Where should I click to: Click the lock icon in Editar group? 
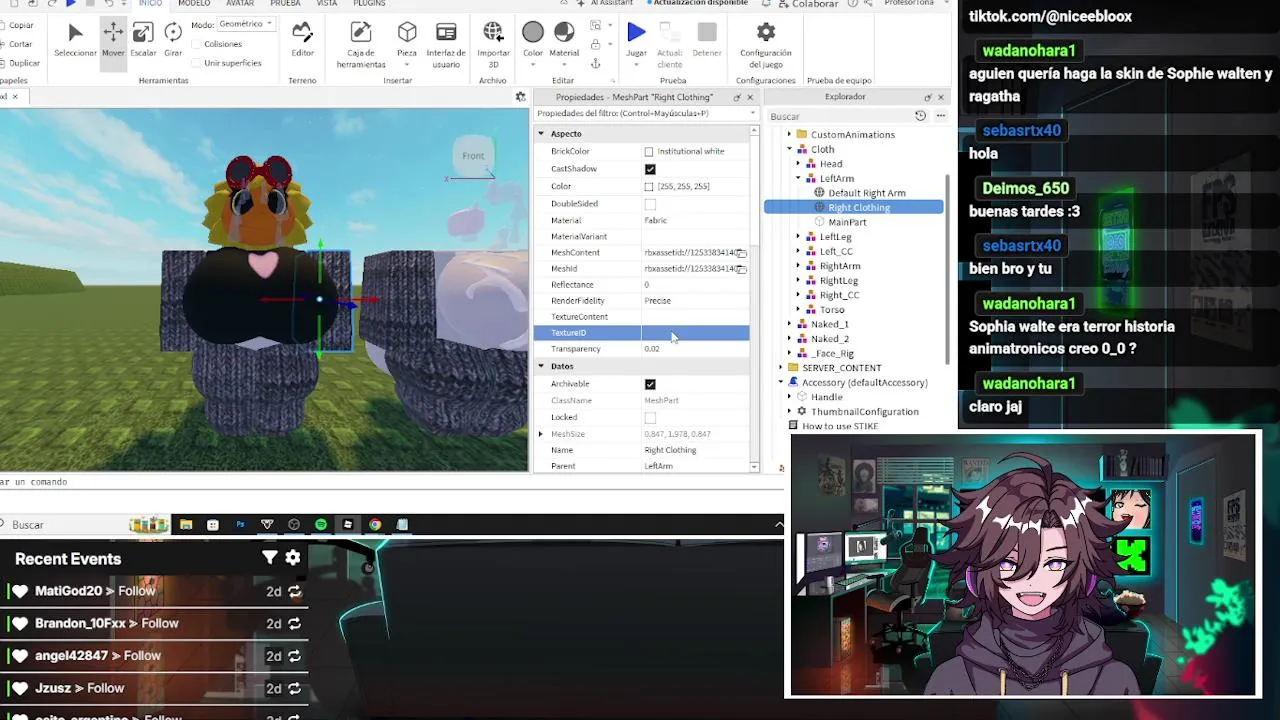(595, 44)
